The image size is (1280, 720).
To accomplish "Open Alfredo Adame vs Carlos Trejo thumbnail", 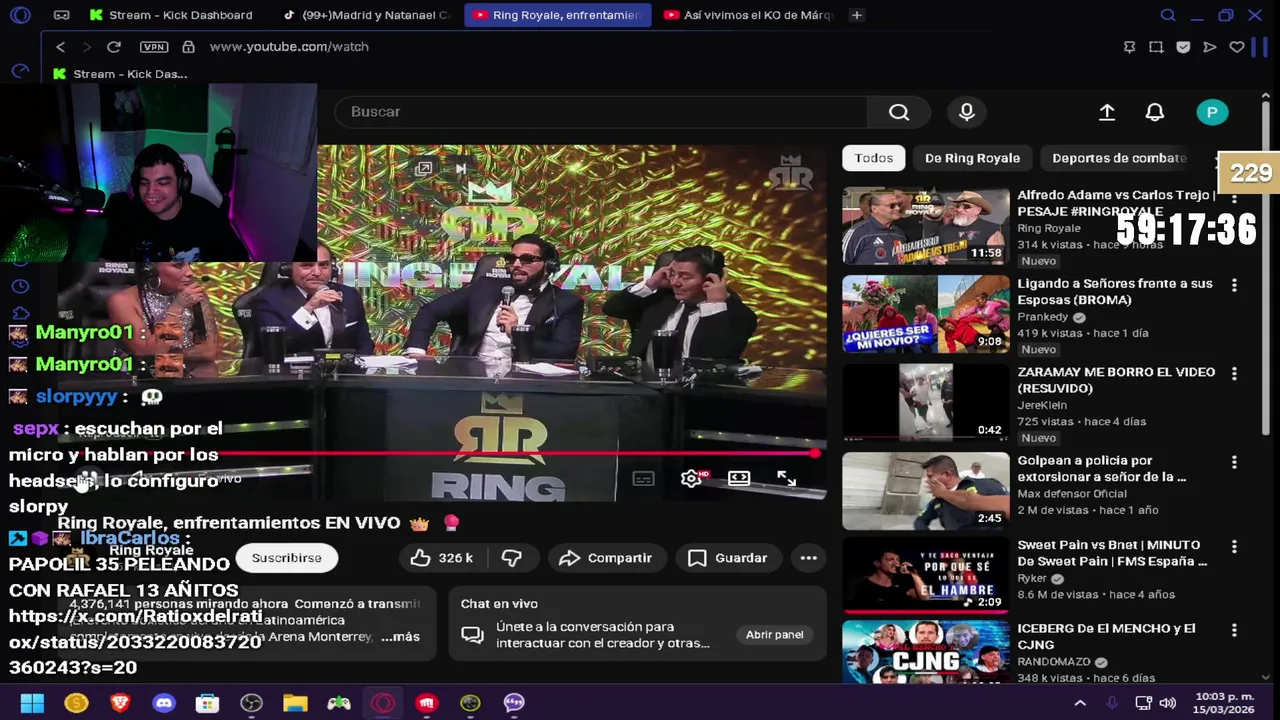I will (926, 226).
